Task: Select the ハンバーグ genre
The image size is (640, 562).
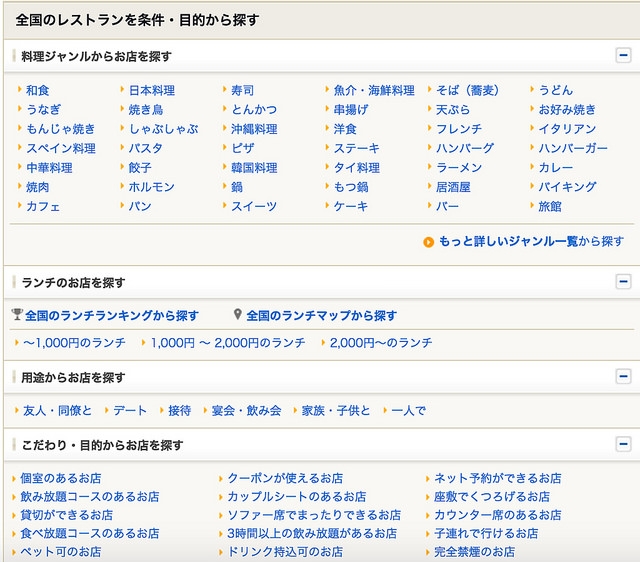Action: point(465,148)
